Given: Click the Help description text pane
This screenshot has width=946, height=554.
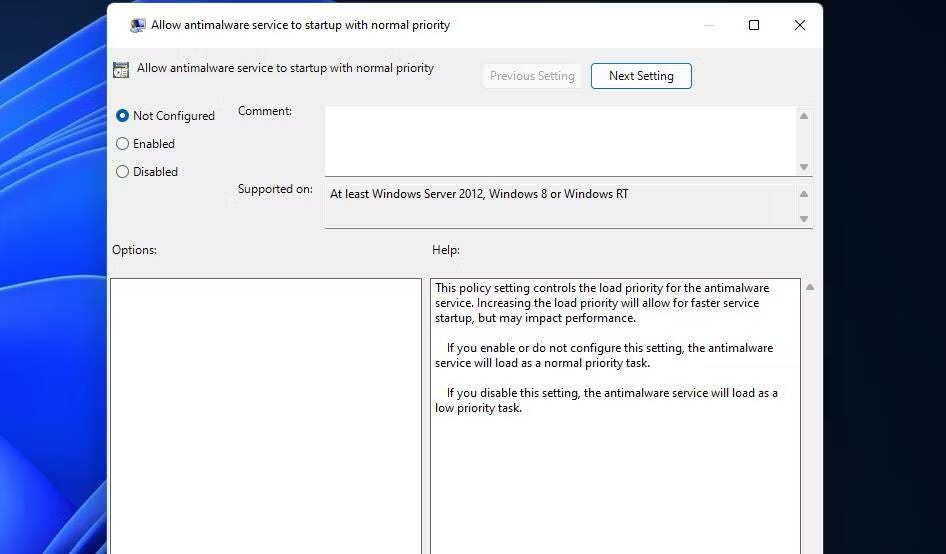Looking at the screenshot, I should [615, 416].
